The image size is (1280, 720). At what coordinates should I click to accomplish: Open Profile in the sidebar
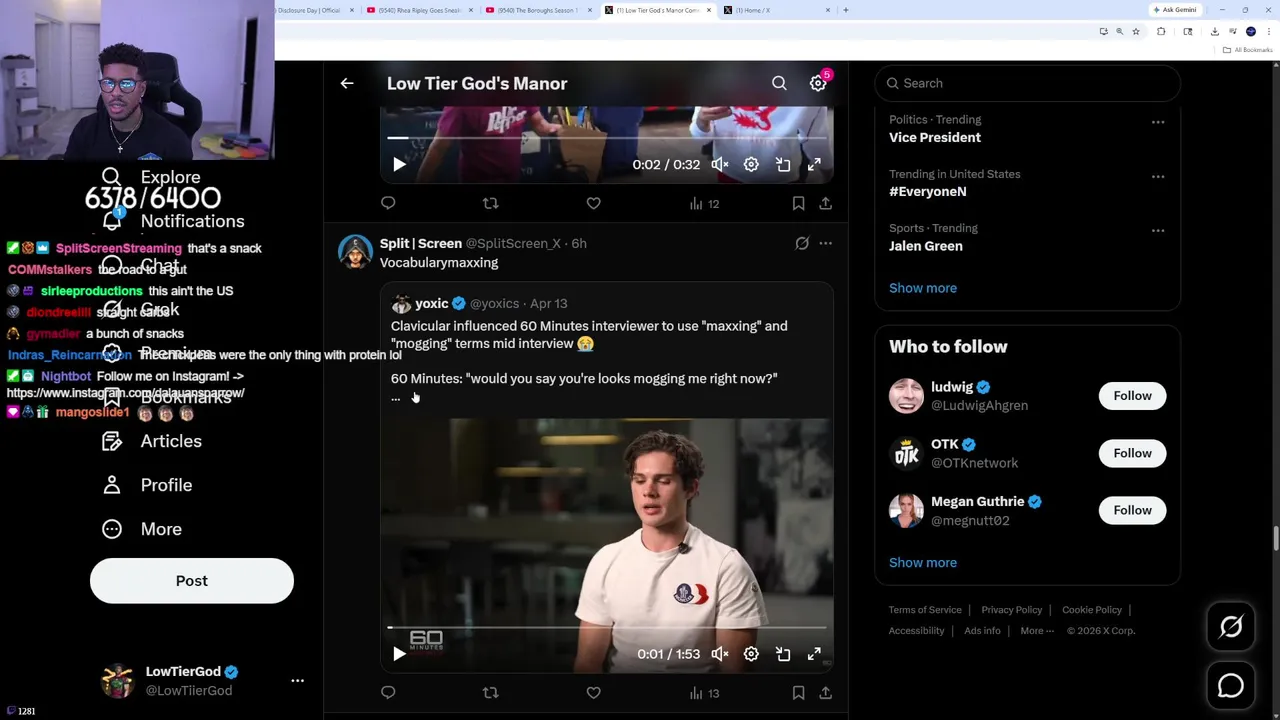(147, 485)
